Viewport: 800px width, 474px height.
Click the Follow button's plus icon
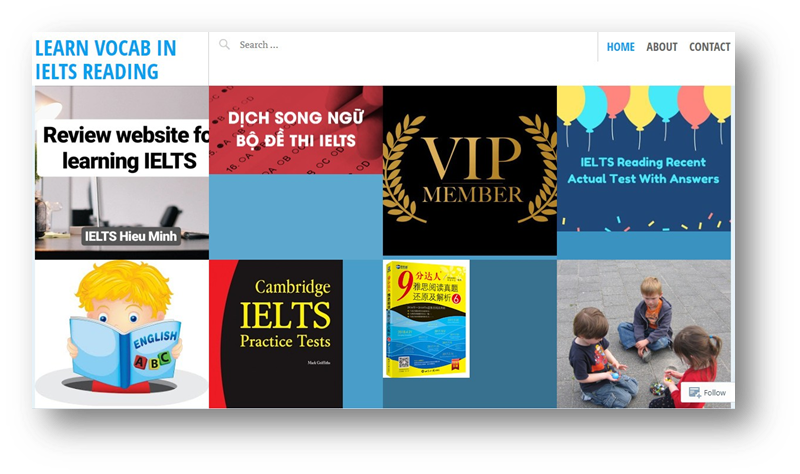pyautogui.click(x=694, y=392)
